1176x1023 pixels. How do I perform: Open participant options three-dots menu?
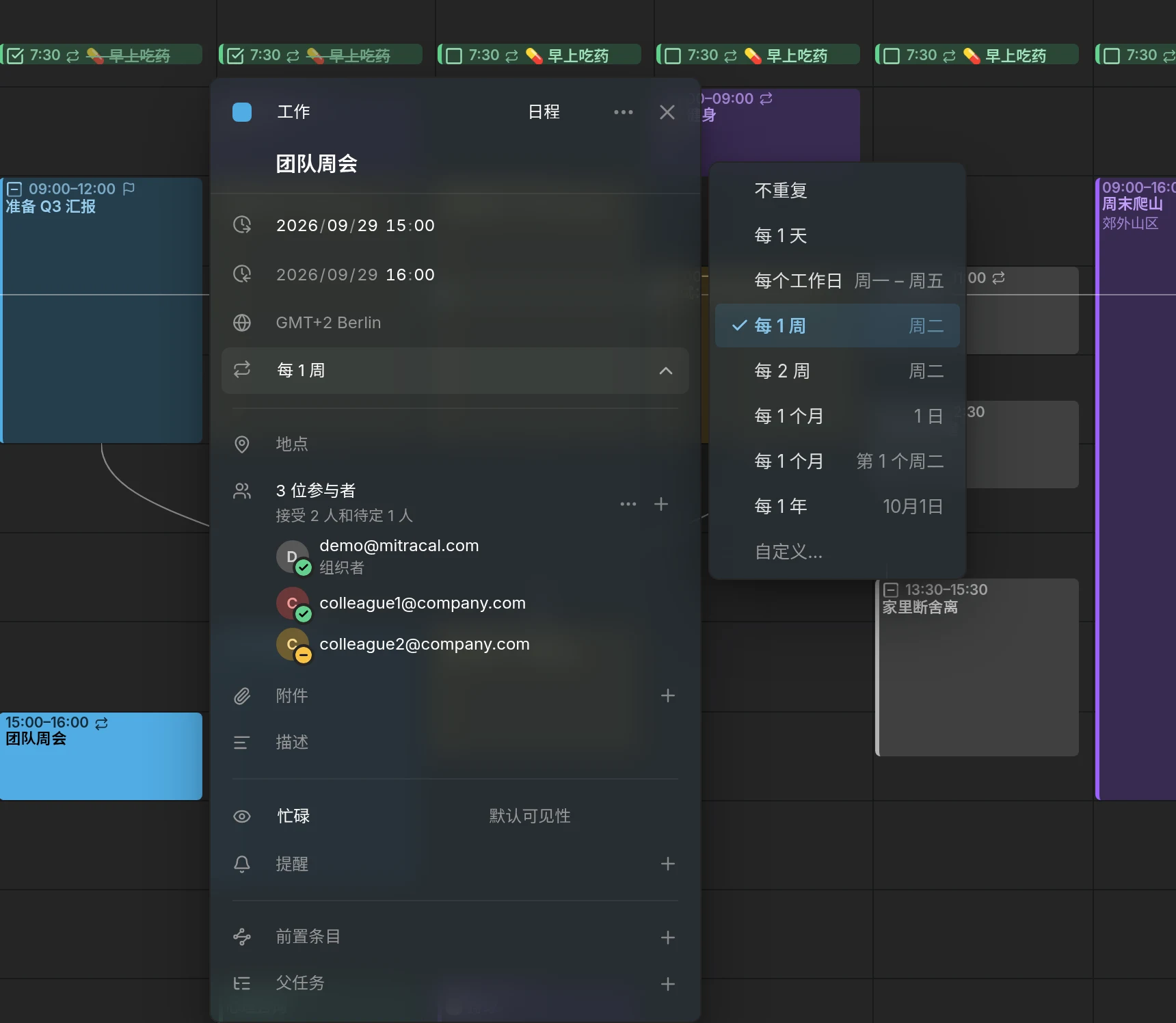coord(628,504)
